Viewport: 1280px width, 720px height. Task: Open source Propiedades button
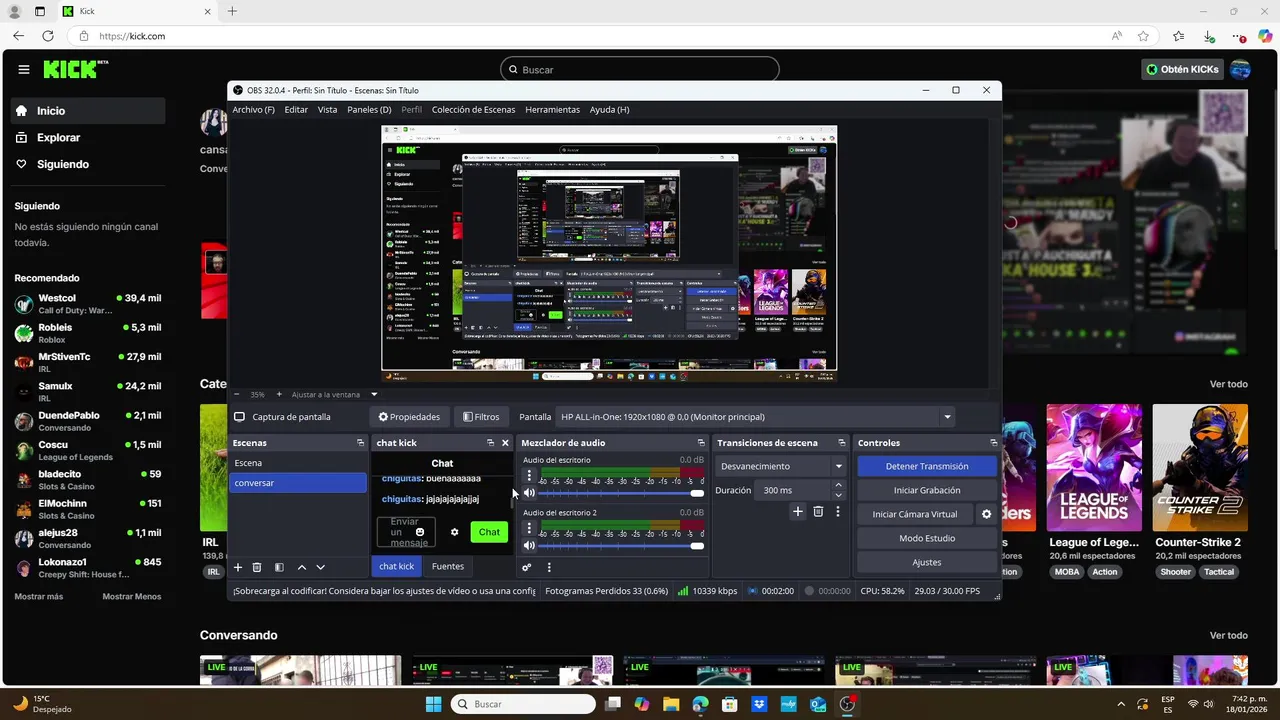coord(409,417)
